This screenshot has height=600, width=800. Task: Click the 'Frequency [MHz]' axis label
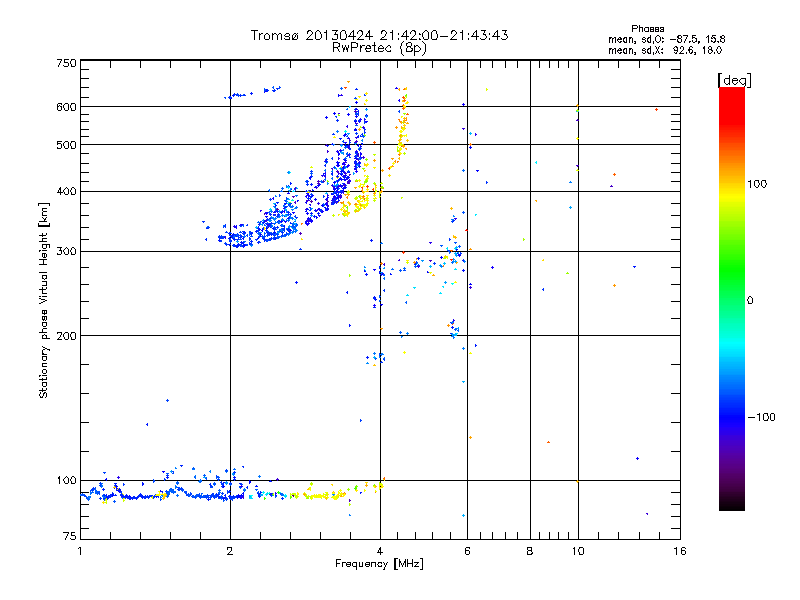[x=379, y=564]
